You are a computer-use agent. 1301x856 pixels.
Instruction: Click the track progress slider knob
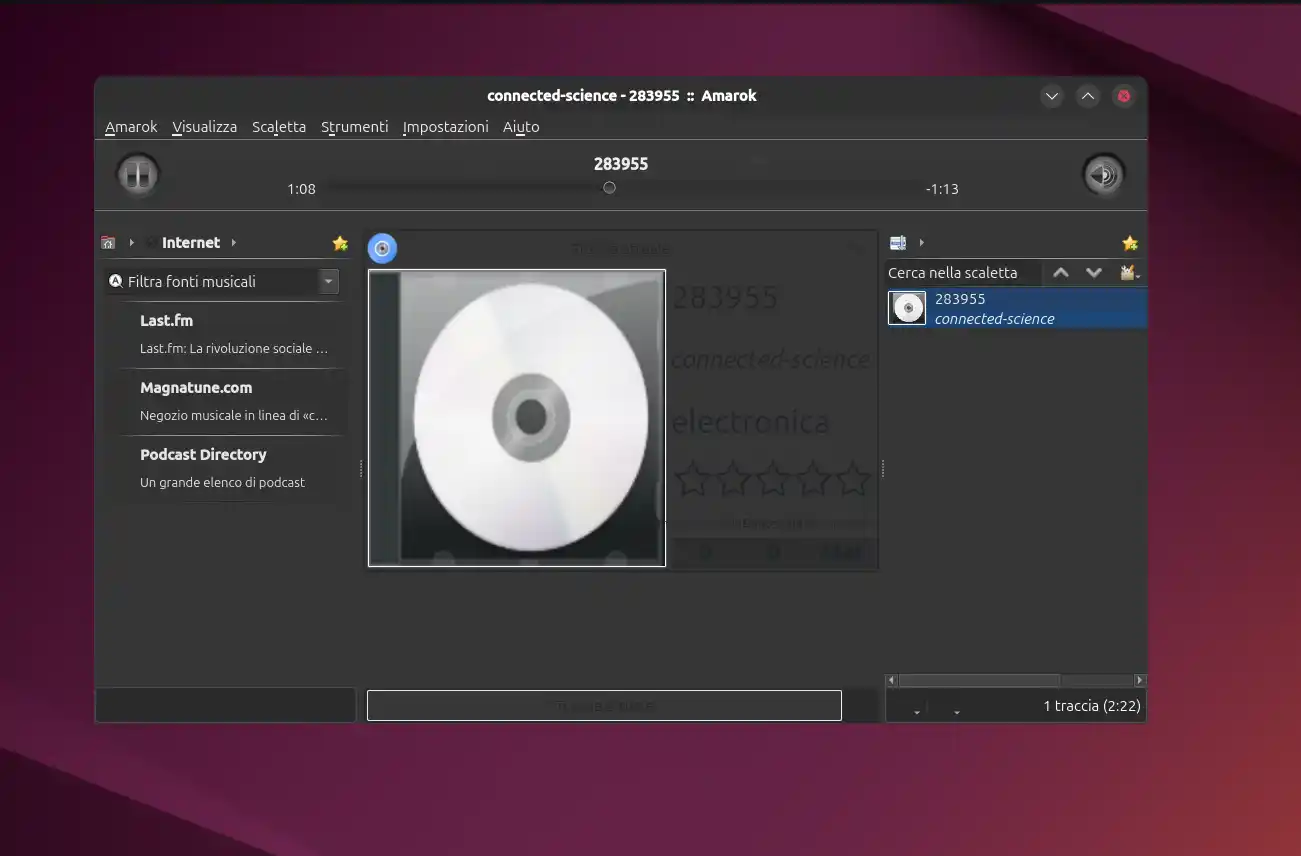pyautogui.click(x=609, y=188)
